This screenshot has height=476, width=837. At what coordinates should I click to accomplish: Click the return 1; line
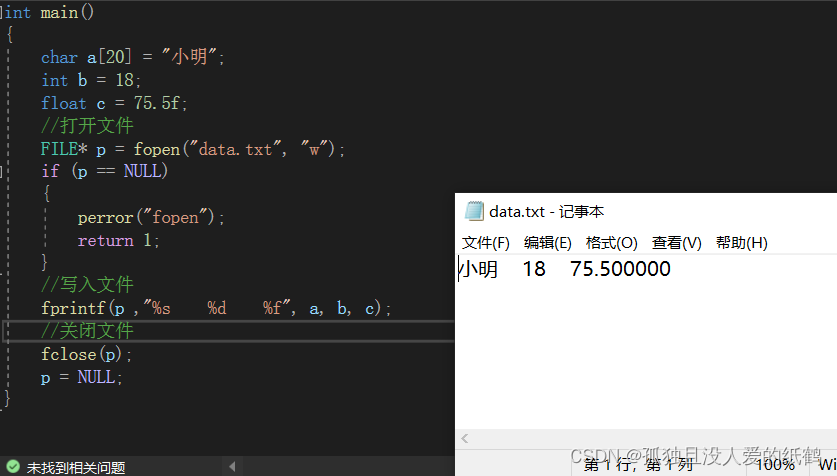click(x=119, y=241)
